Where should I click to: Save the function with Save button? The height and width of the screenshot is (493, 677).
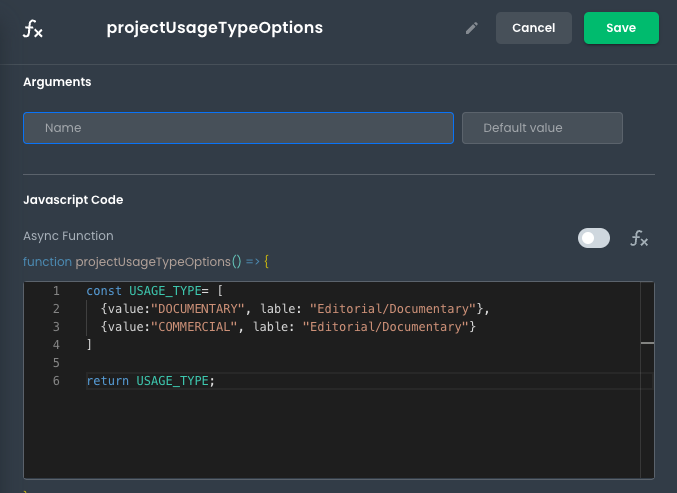621,28
